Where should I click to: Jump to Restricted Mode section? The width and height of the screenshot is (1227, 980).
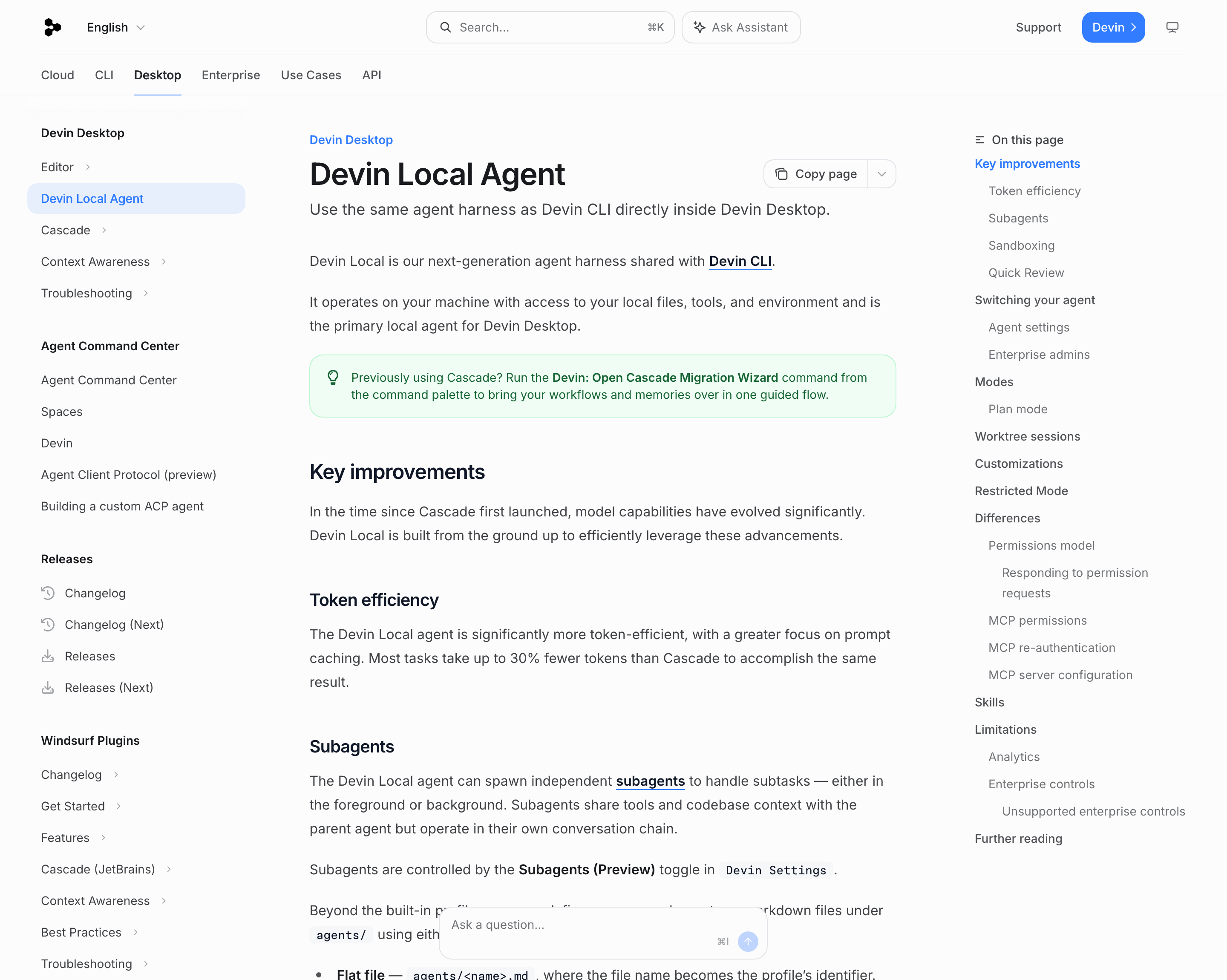pos(1022,491)
